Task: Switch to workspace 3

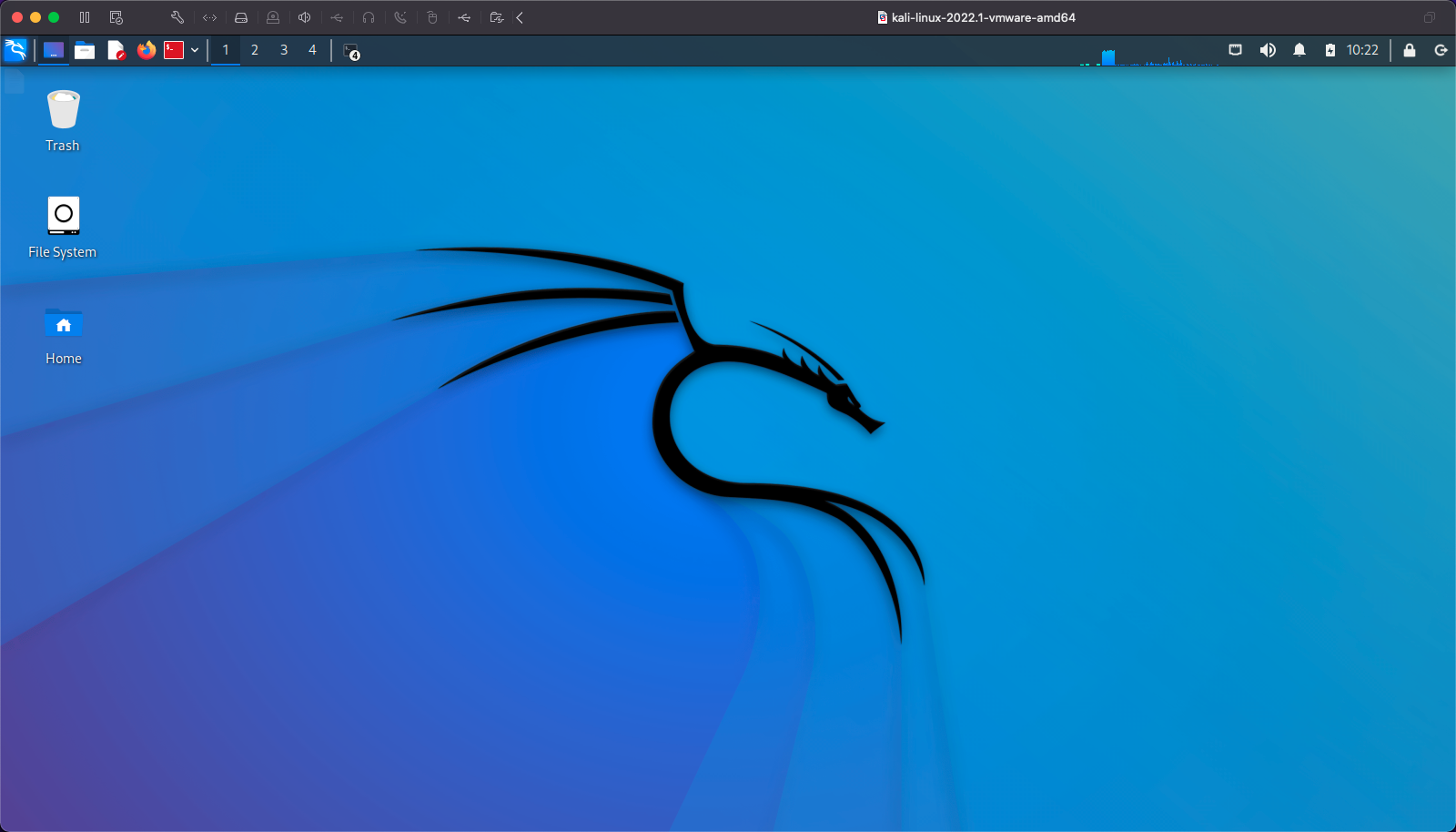Action: 284,50
